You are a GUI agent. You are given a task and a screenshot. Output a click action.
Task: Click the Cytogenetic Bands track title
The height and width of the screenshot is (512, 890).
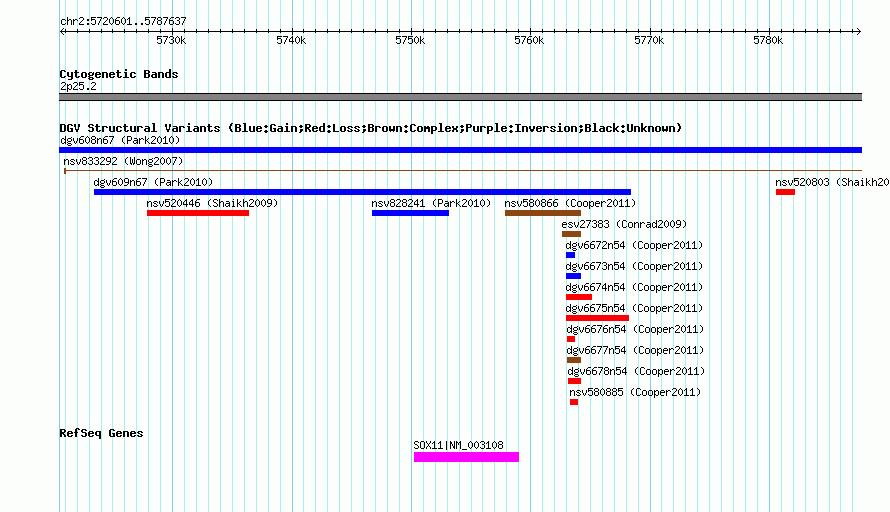(x=119, y=74)
